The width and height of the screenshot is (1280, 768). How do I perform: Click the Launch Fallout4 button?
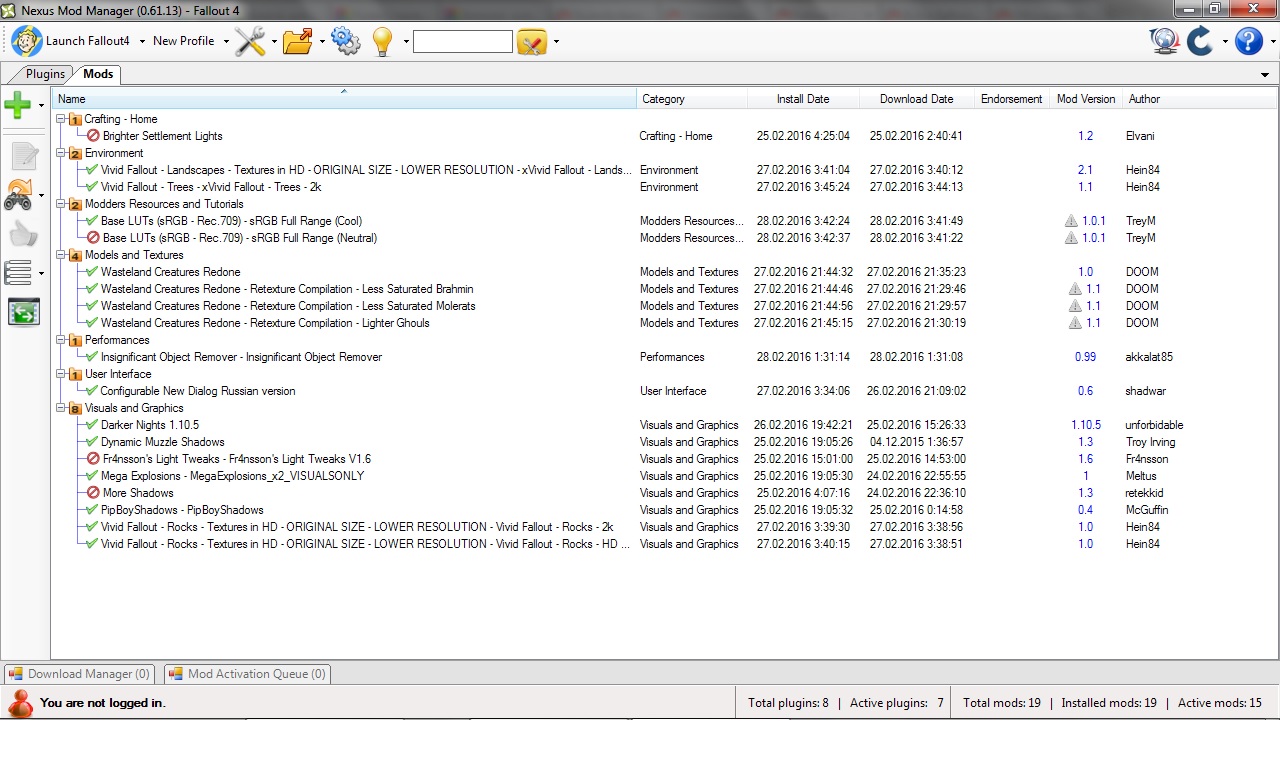coord(72,41)
